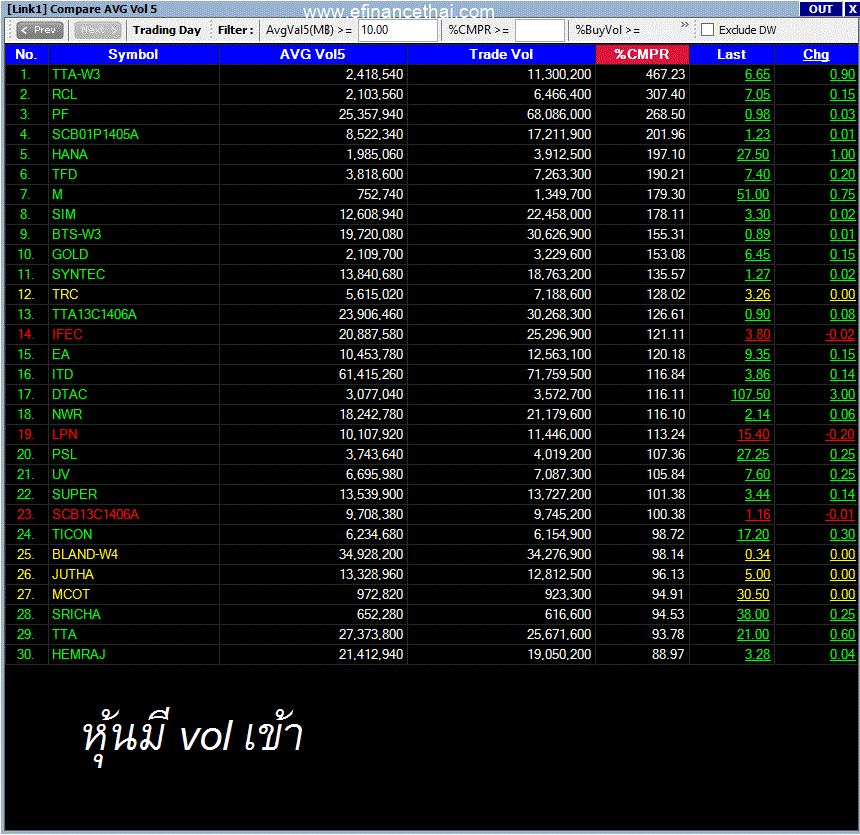Select symbol TTA13C1406A
Image resolution: width=860 pixels, height=835 pixels.
click(x=94, y=314)
